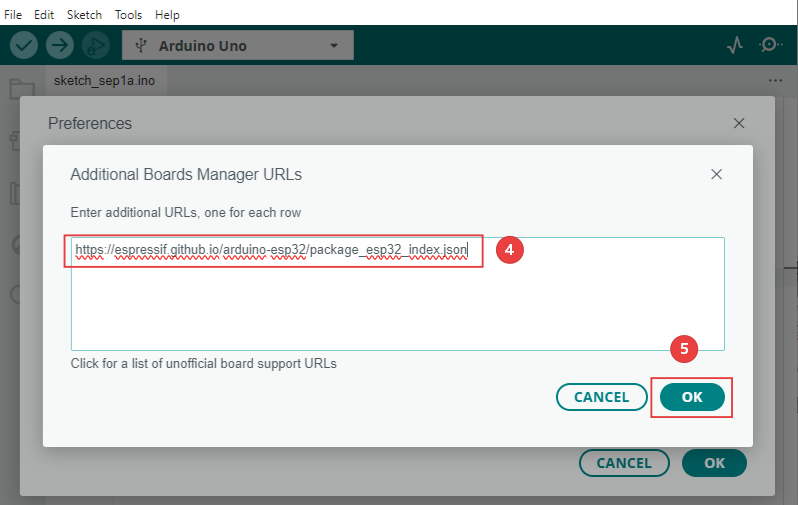Image resolution: width=798 pixels, height=505 pixels.
Task: Open the Tools menu
Action: click(x=128, y=15)
